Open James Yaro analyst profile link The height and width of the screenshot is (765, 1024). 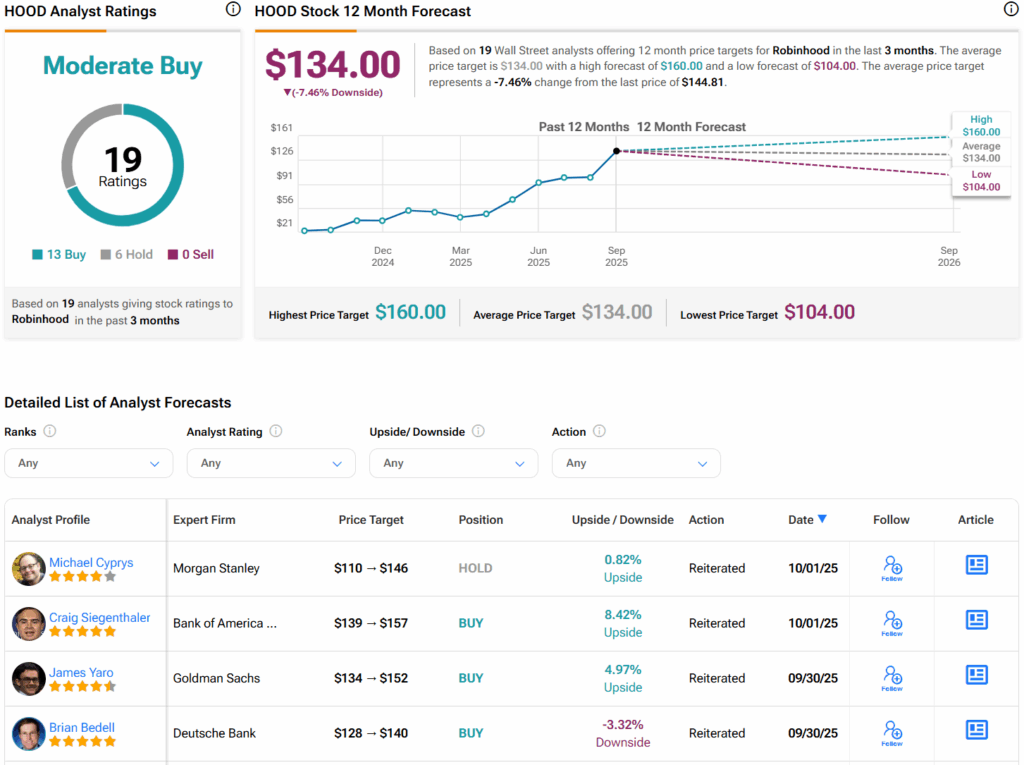[81, 673]
